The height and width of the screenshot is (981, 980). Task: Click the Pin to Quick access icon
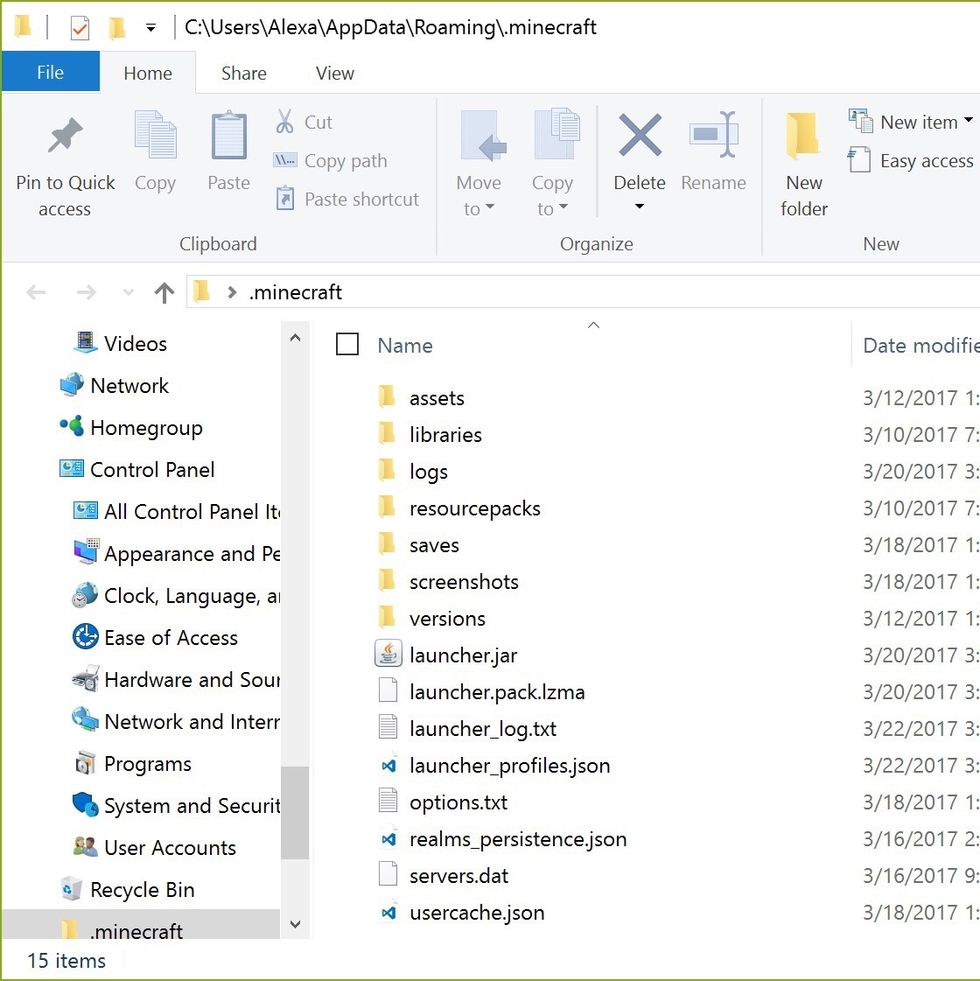click(65, 137)
